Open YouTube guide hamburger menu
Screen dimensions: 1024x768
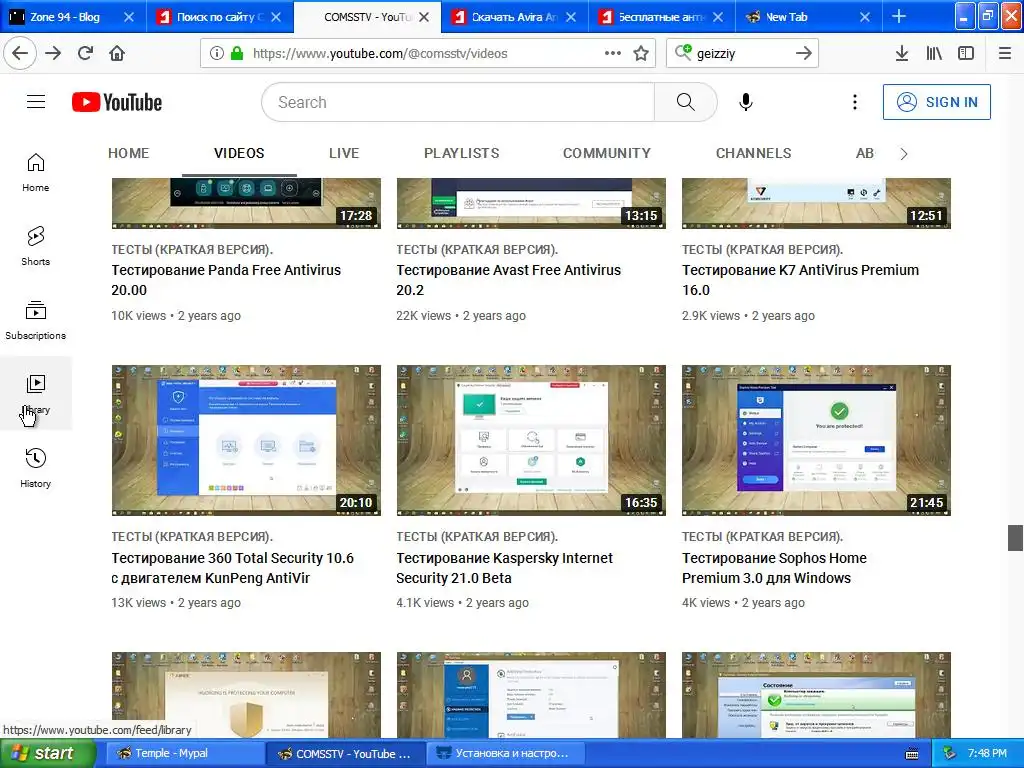click(36, 102)
